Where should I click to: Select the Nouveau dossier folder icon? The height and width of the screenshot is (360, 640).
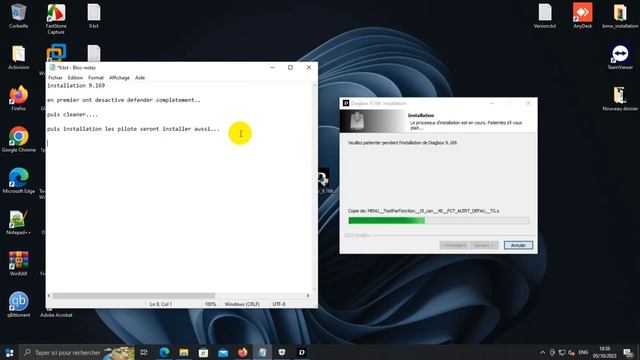pyautogui.click(x=620, y=98)
